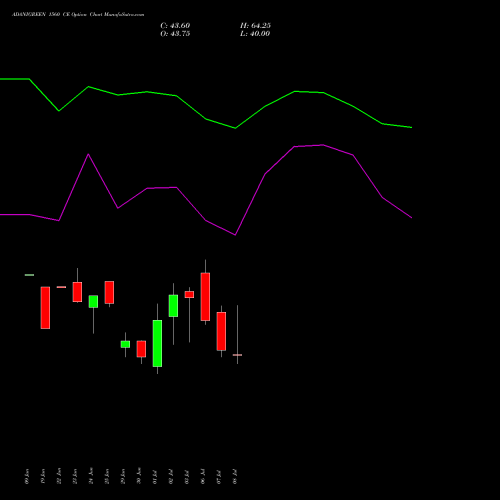Click the green indicator line on the chart
This screenshot has width=500, height=500.
point(206,119)
